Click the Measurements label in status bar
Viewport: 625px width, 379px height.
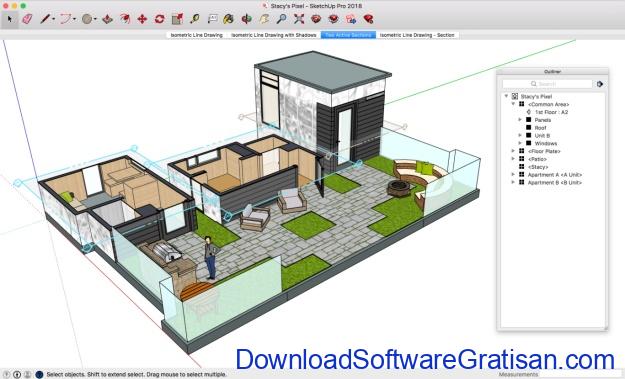[x=518, y=375]
